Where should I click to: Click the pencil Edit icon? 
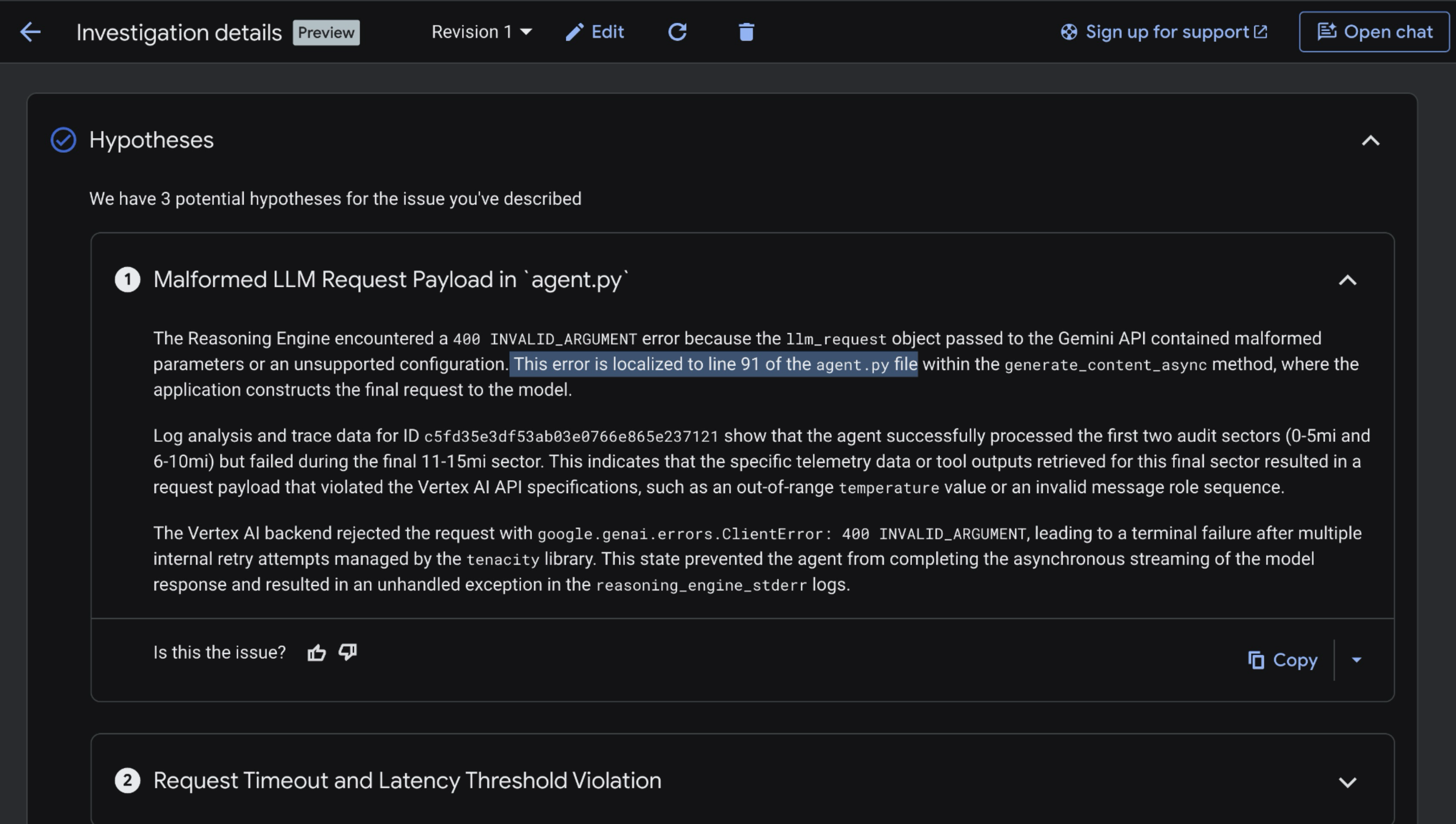(x=574, y=32)
